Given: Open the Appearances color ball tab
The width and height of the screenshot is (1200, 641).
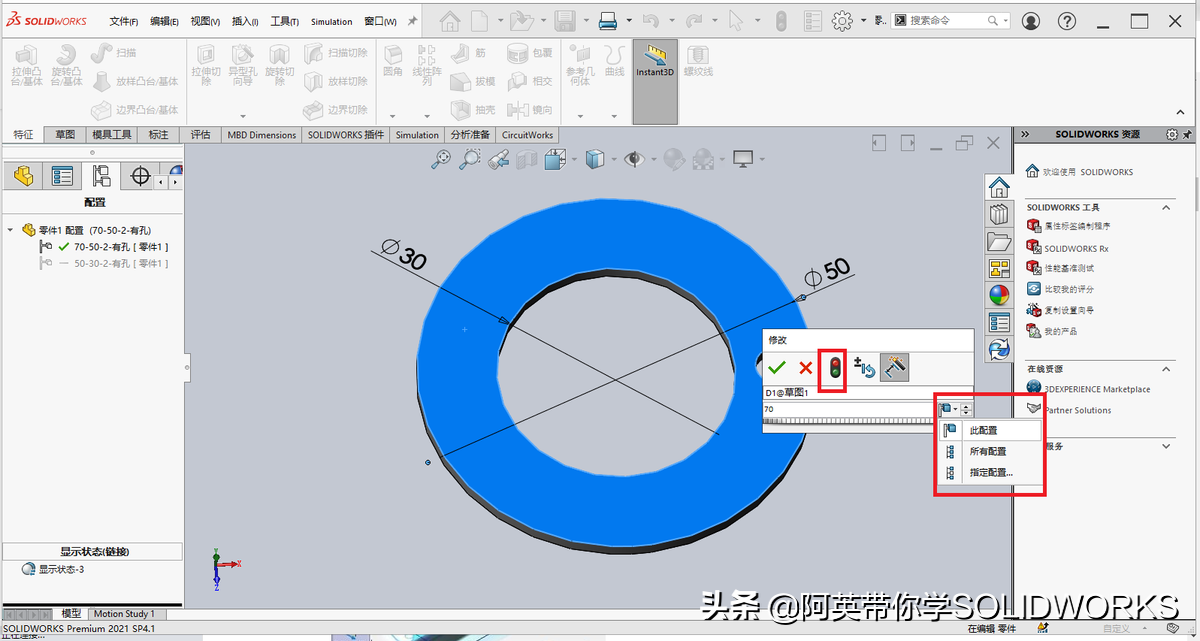Looking at the screenshot, I should tap(998, 295).
